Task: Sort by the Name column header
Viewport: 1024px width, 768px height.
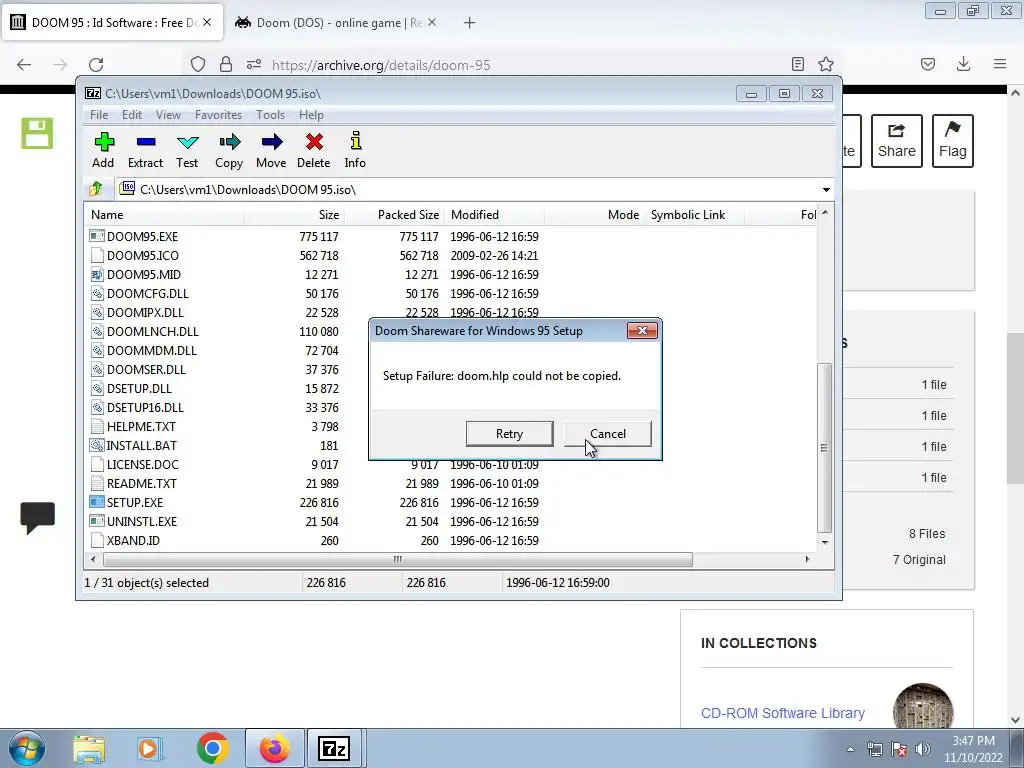Action: click(x=165, y=215)
